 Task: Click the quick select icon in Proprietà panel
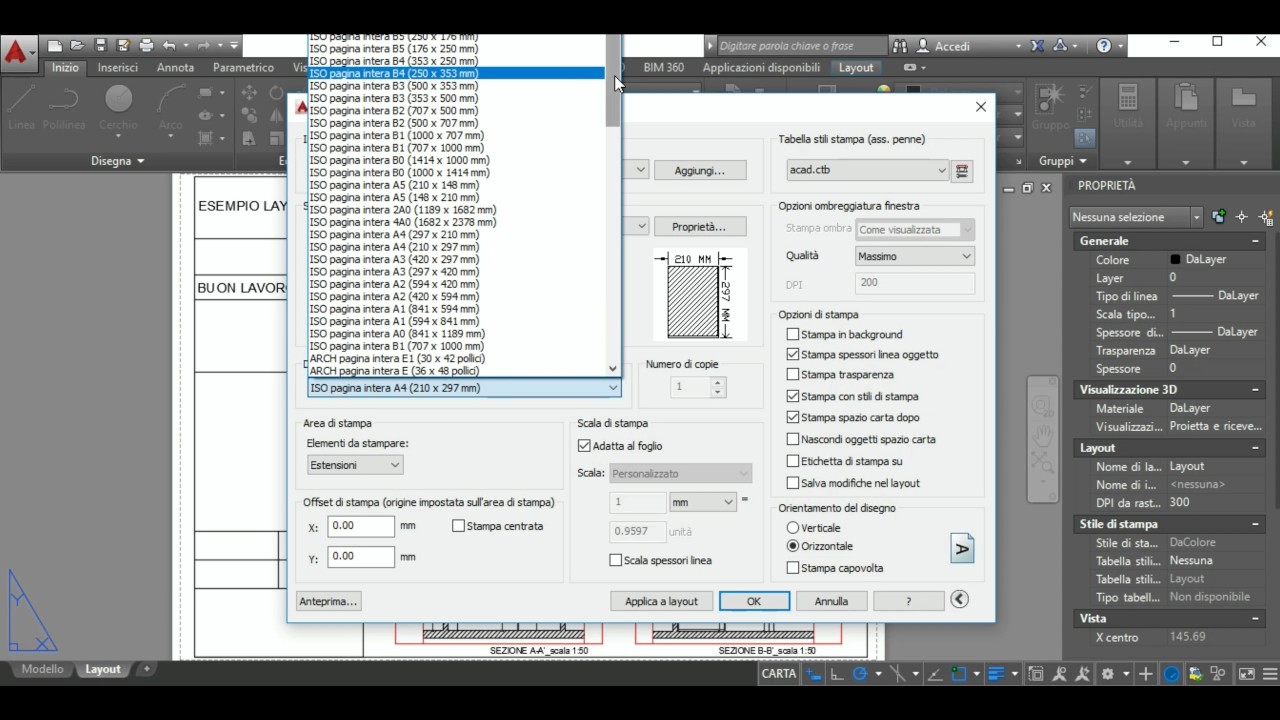[x=1266, y=217]
